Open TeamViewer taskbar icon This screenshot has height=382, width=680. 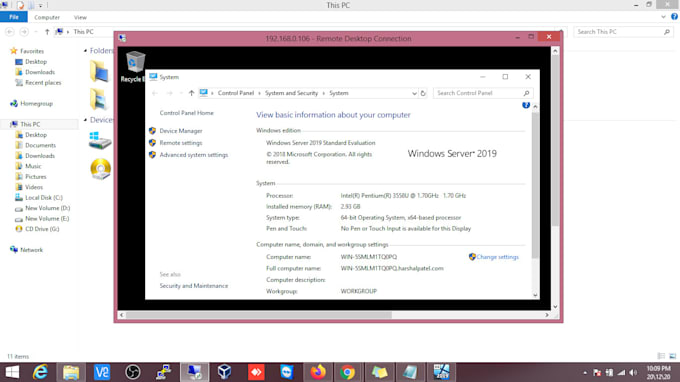point(287,372)
